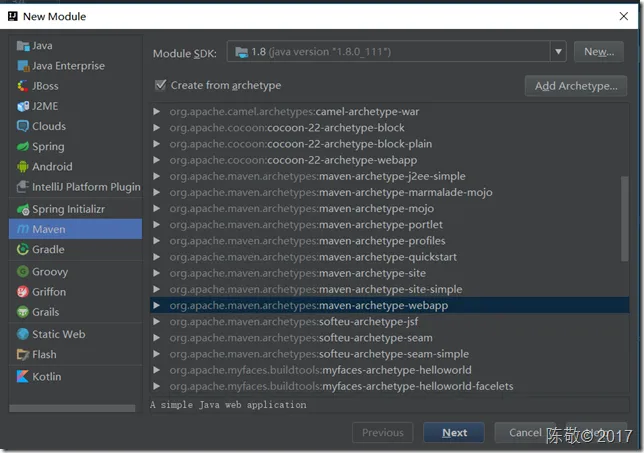Viewport: 644px width, 453px height.
Task: Click the Java Enterprise icon
Action: (23, 66)
